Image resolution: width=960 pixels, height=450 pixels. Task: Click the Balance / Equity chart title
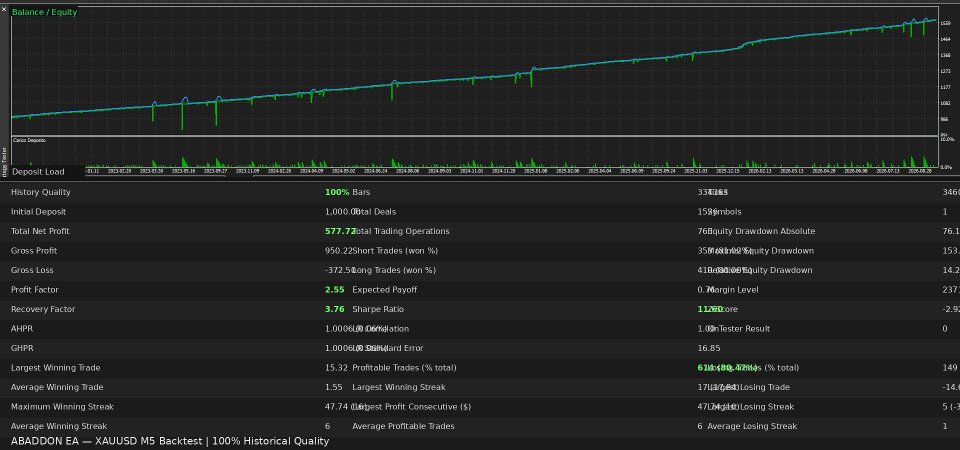click(45, 12)
